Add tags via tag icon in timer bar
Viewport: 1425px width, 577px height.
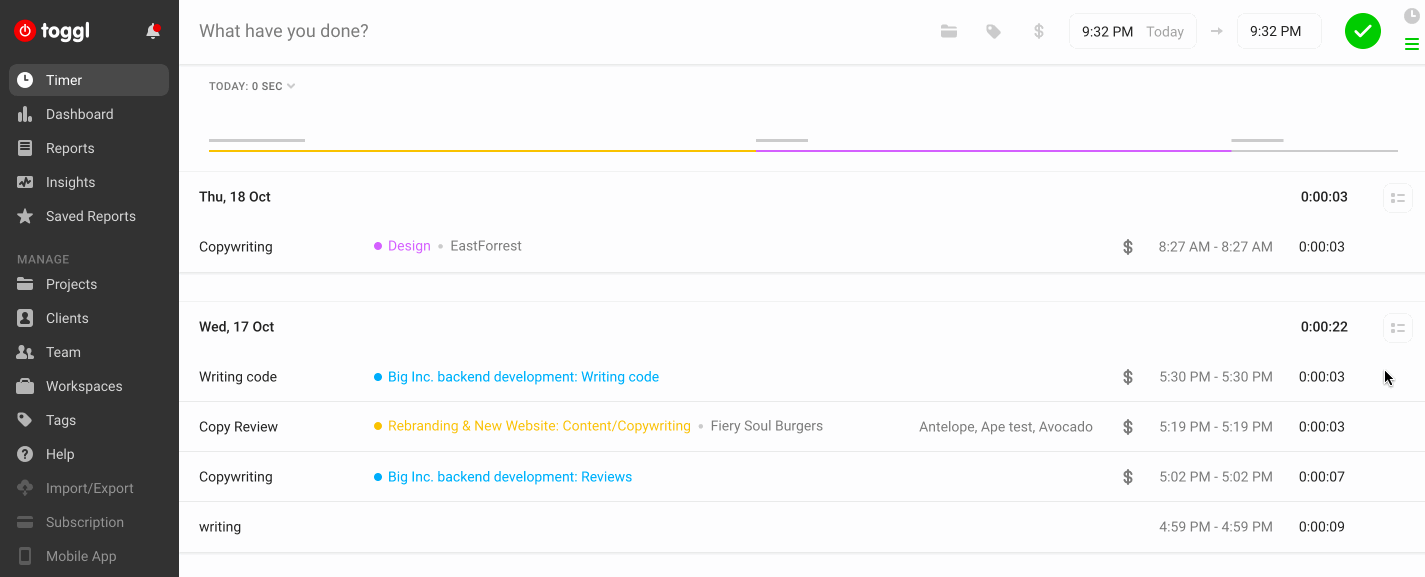pos(994,32)
